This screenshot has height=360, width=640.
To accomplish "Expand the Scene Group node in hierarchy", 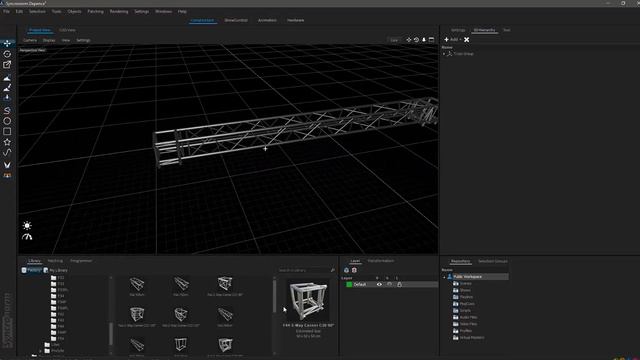I will click(444, 54).
